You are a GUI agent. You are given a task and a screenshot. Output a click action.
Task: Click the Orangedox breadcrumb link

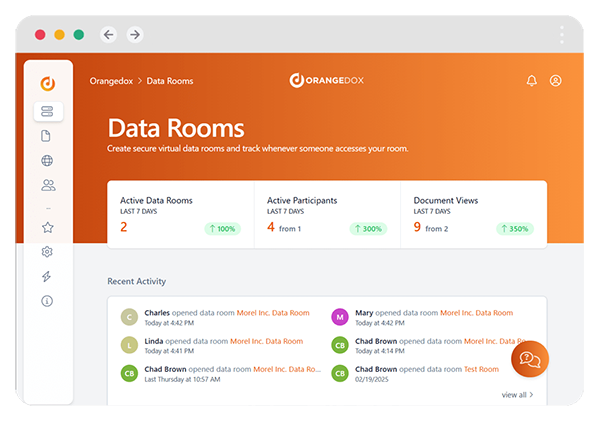[x=111, y=81]
